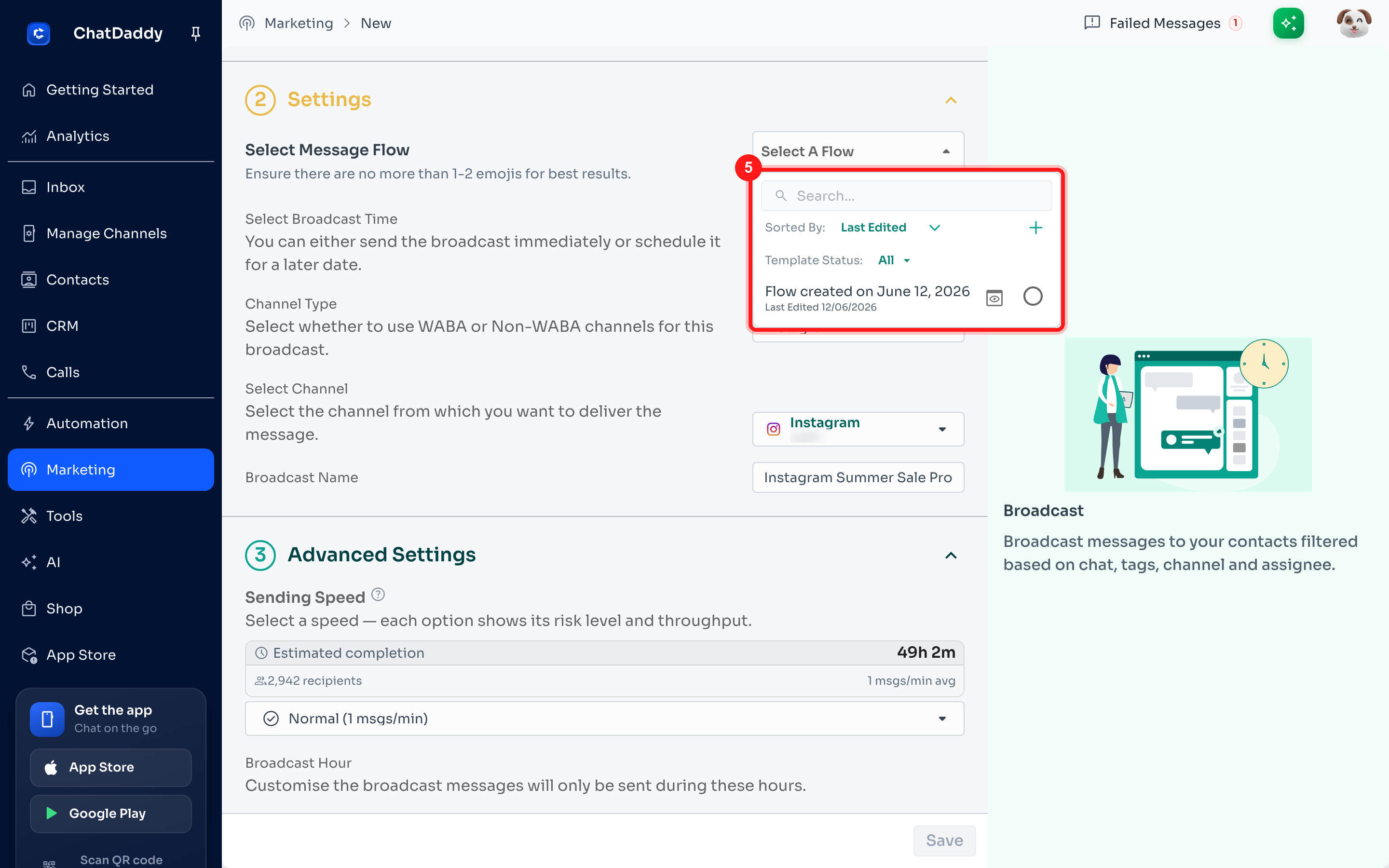The width and height of the screenshot is (1389, 868).
Task: Click the Scan QR code link
Action: point(121,860)
